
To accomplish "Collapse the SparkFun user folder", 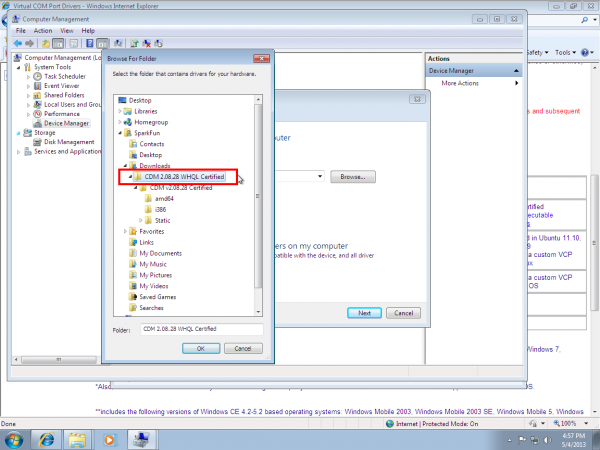I will tap(120, 133).
